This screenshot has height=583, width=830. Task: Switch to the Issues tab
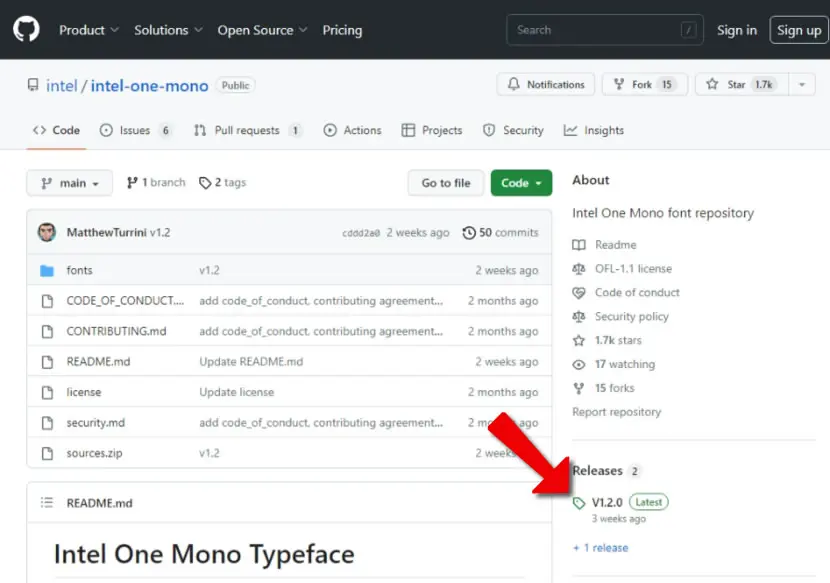[136, 130]
